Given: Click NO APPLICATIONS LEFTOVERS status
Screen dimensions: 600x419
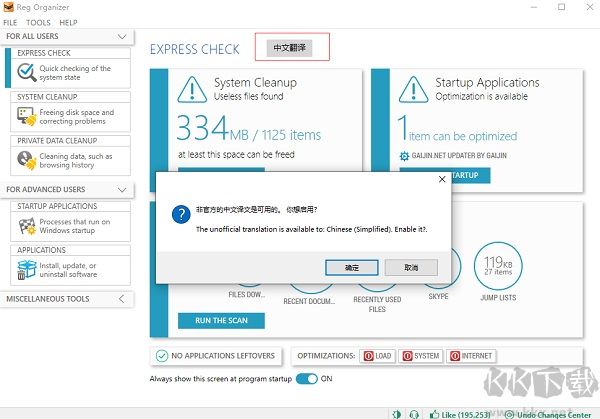Looking at the screenshot, I should (216, 356).
